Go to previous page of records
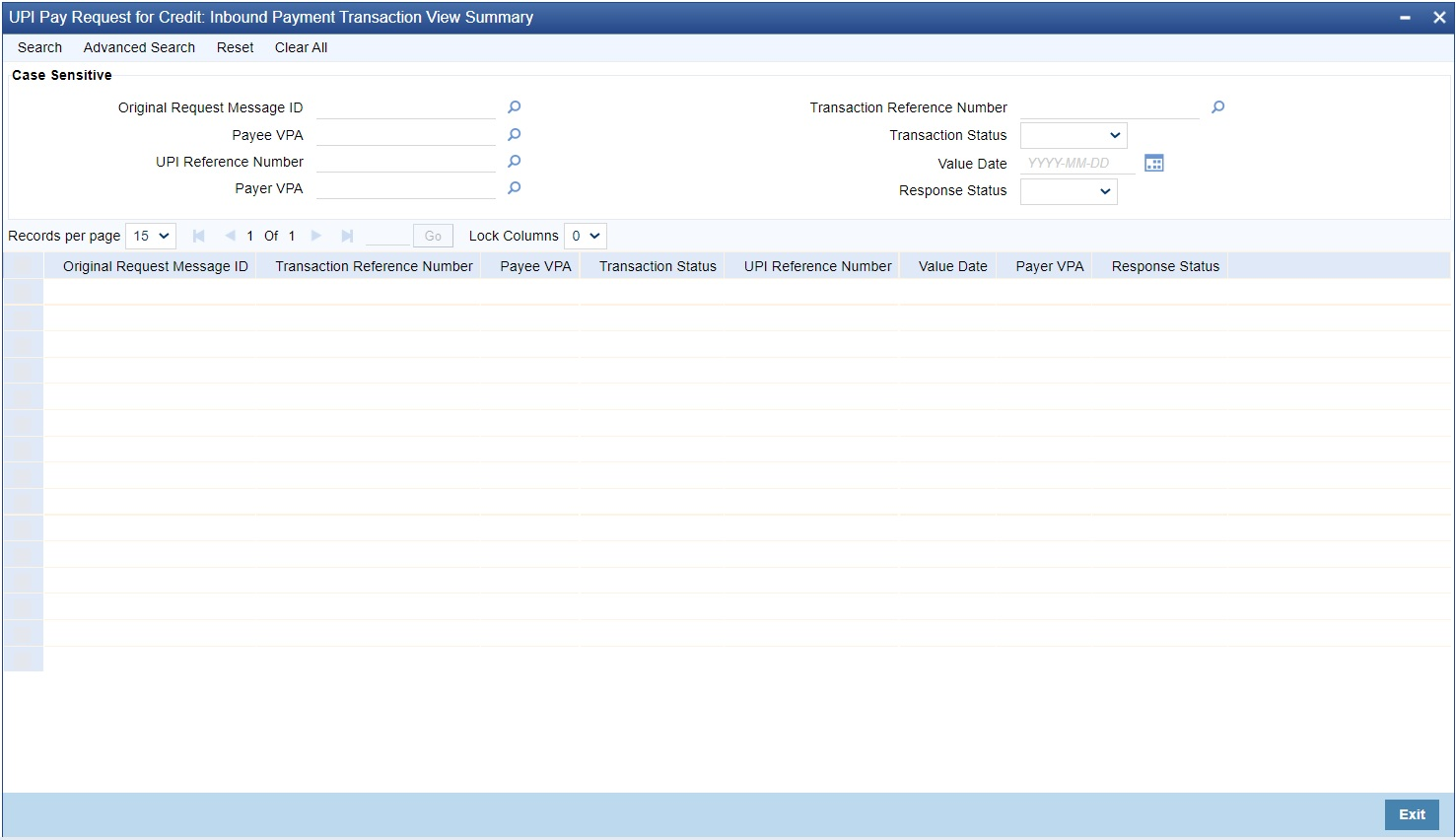This screenshot has height=840, width=1456. 230,236
